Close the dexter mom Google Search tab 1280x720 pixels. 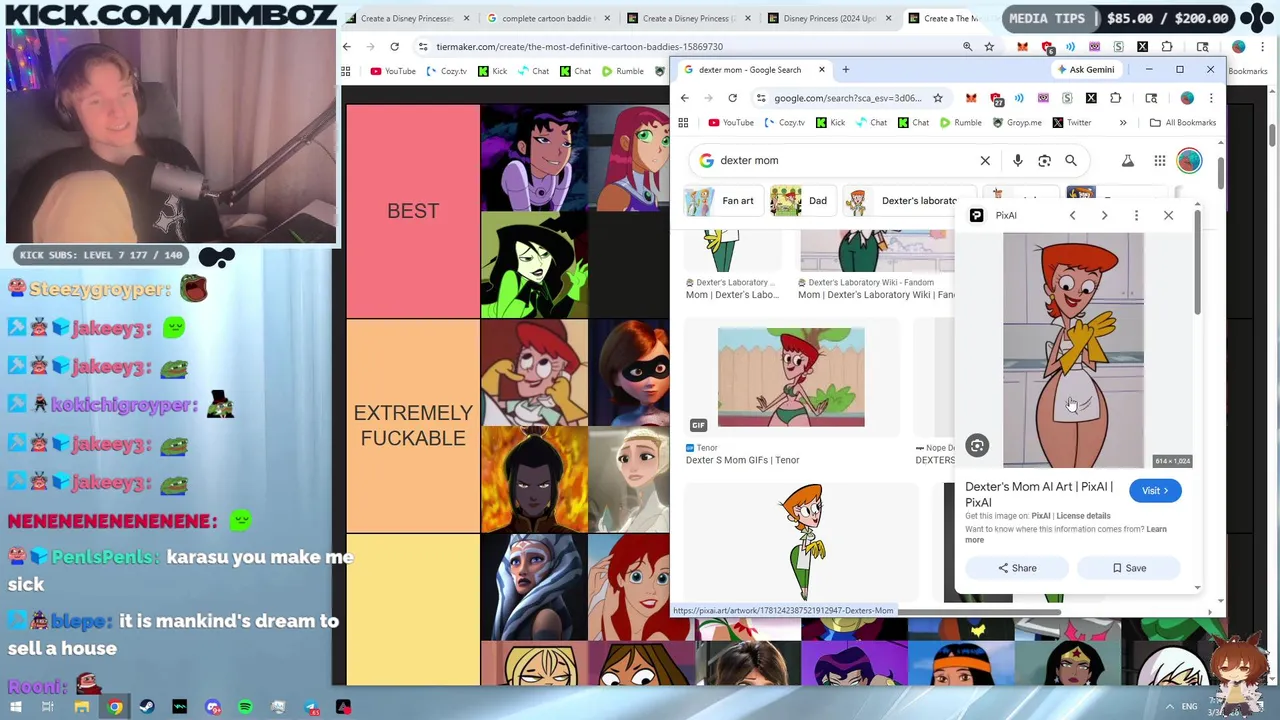pyautogui.click(x=822, y=70)
